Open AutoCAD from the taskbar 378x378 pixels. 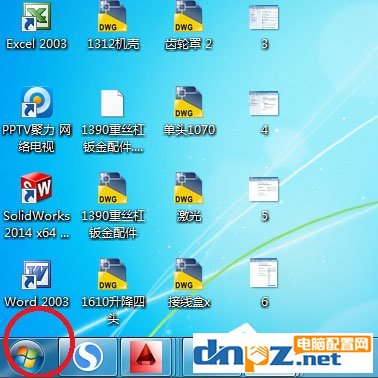point(145,358)
